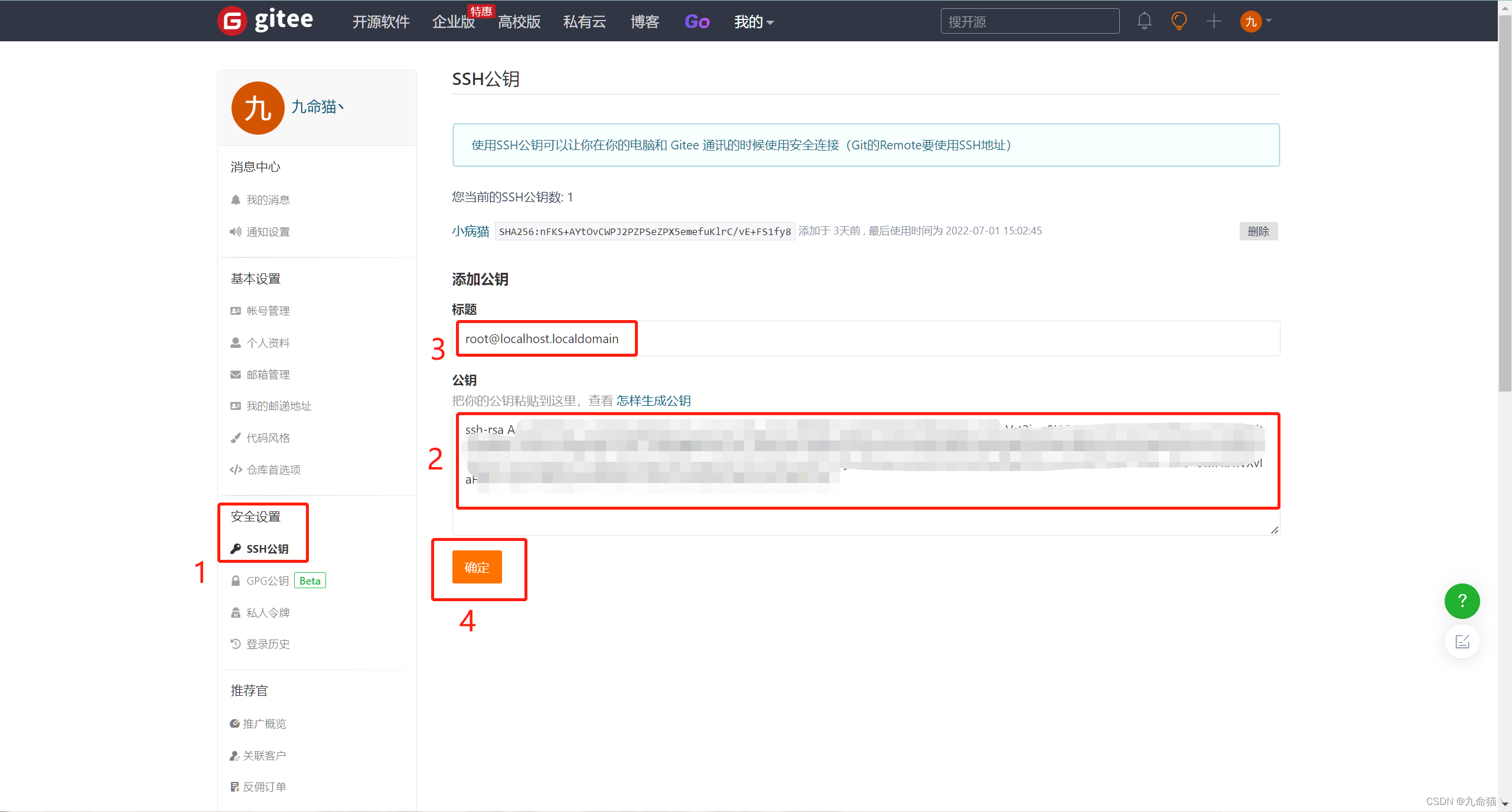Image resolution: width=1512 pixels, height=812 pixels.
Task: Click the icon beside 推广概览
Action: [234, 723]
